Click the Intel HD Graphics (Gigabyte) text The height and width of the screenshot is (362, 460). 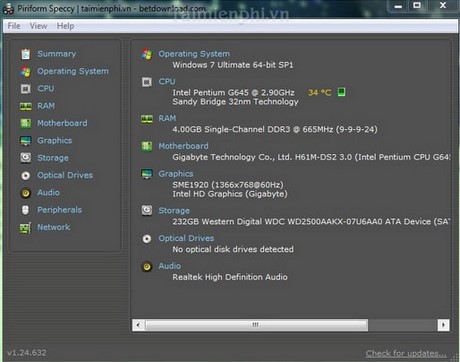[230, 194]
